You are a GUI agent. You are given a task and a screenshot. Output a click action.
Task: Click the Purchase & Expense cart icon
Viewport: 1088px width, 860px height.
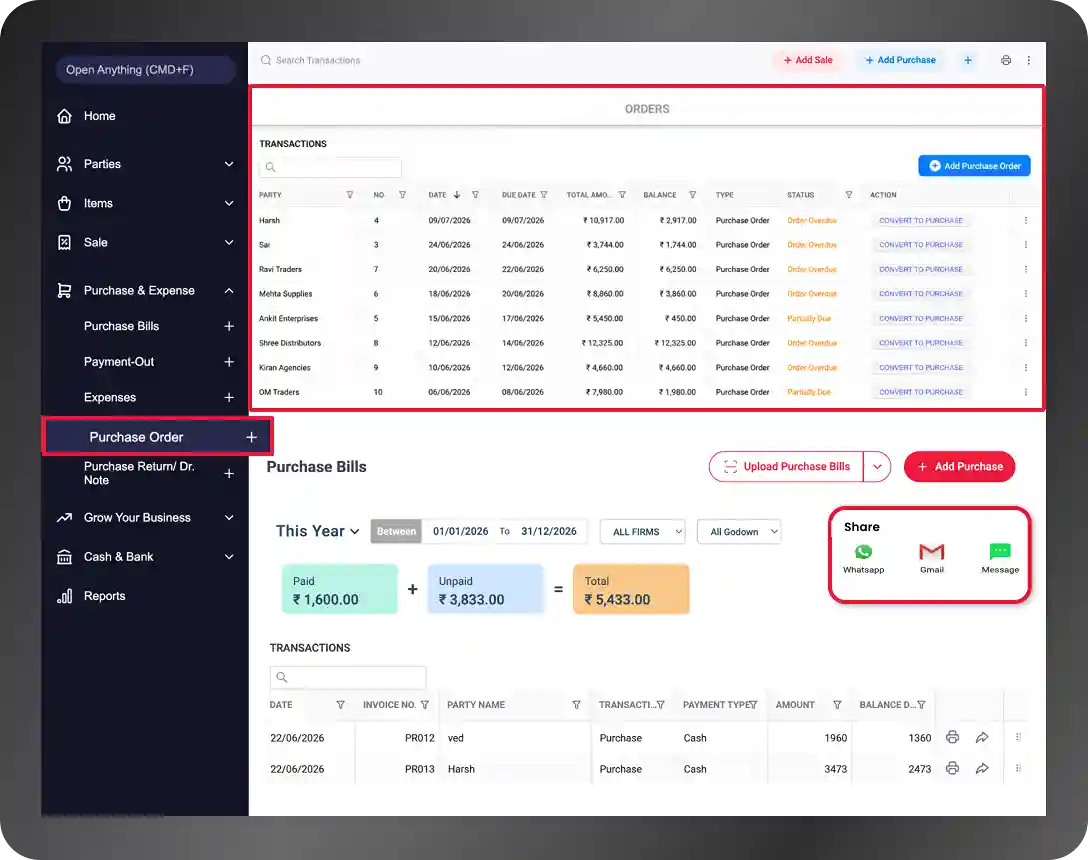coord(65,290)
